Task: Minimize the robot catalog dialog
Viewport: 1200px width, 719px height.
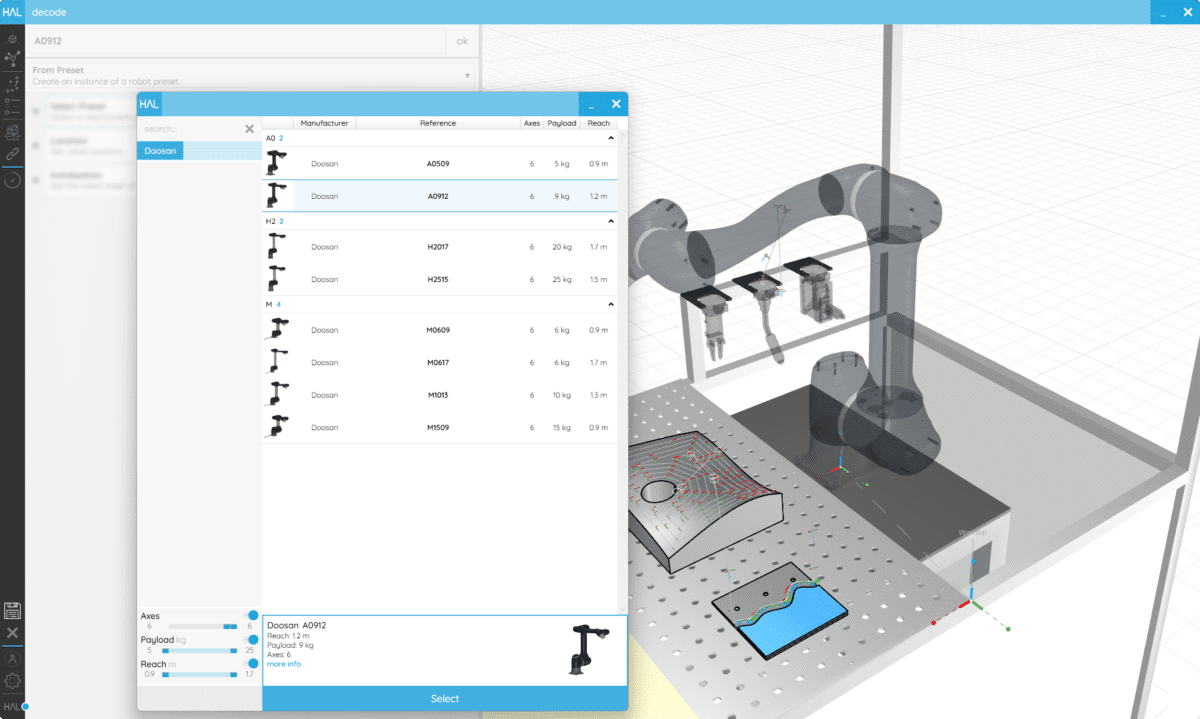Action: (591, 104)
